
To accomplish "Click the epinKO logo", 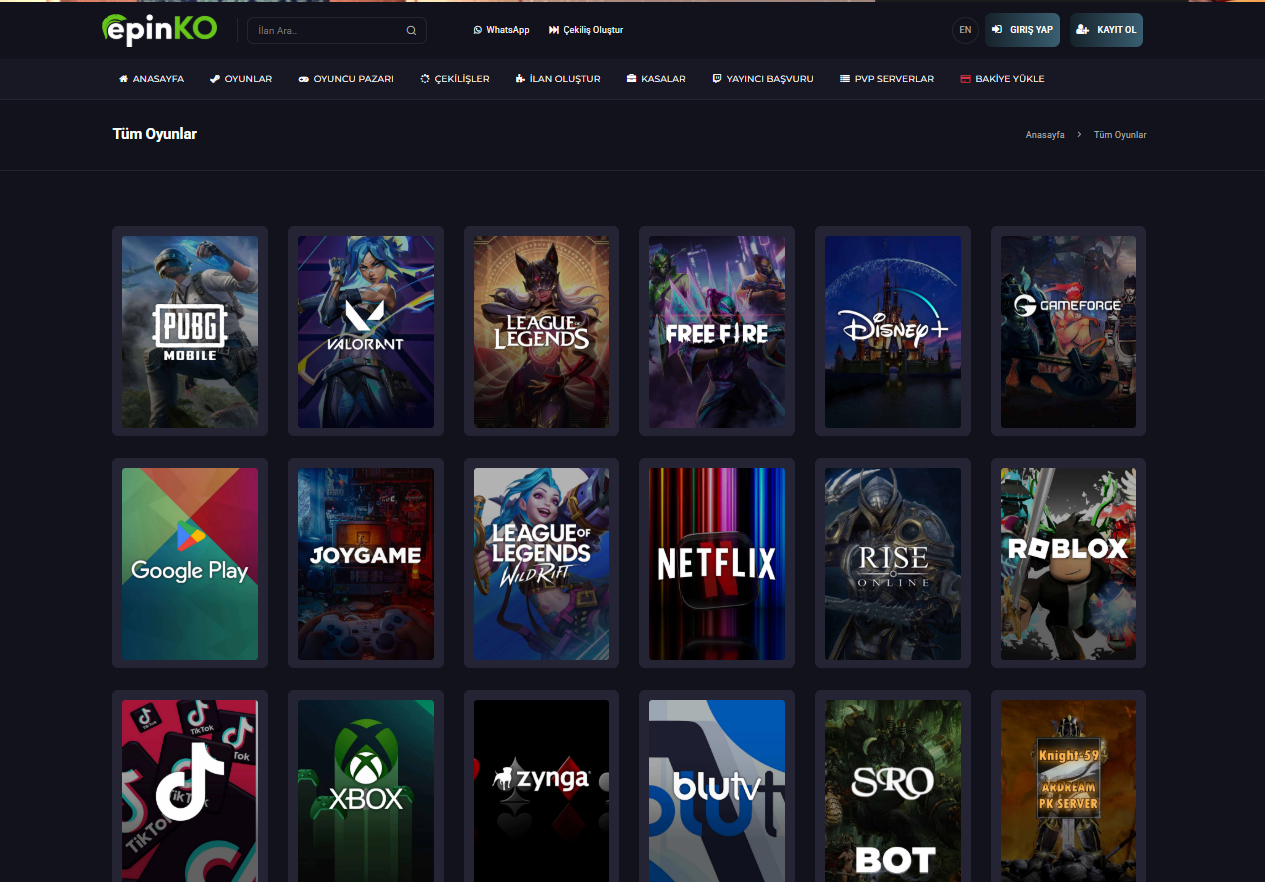I will tap(159, 30).
